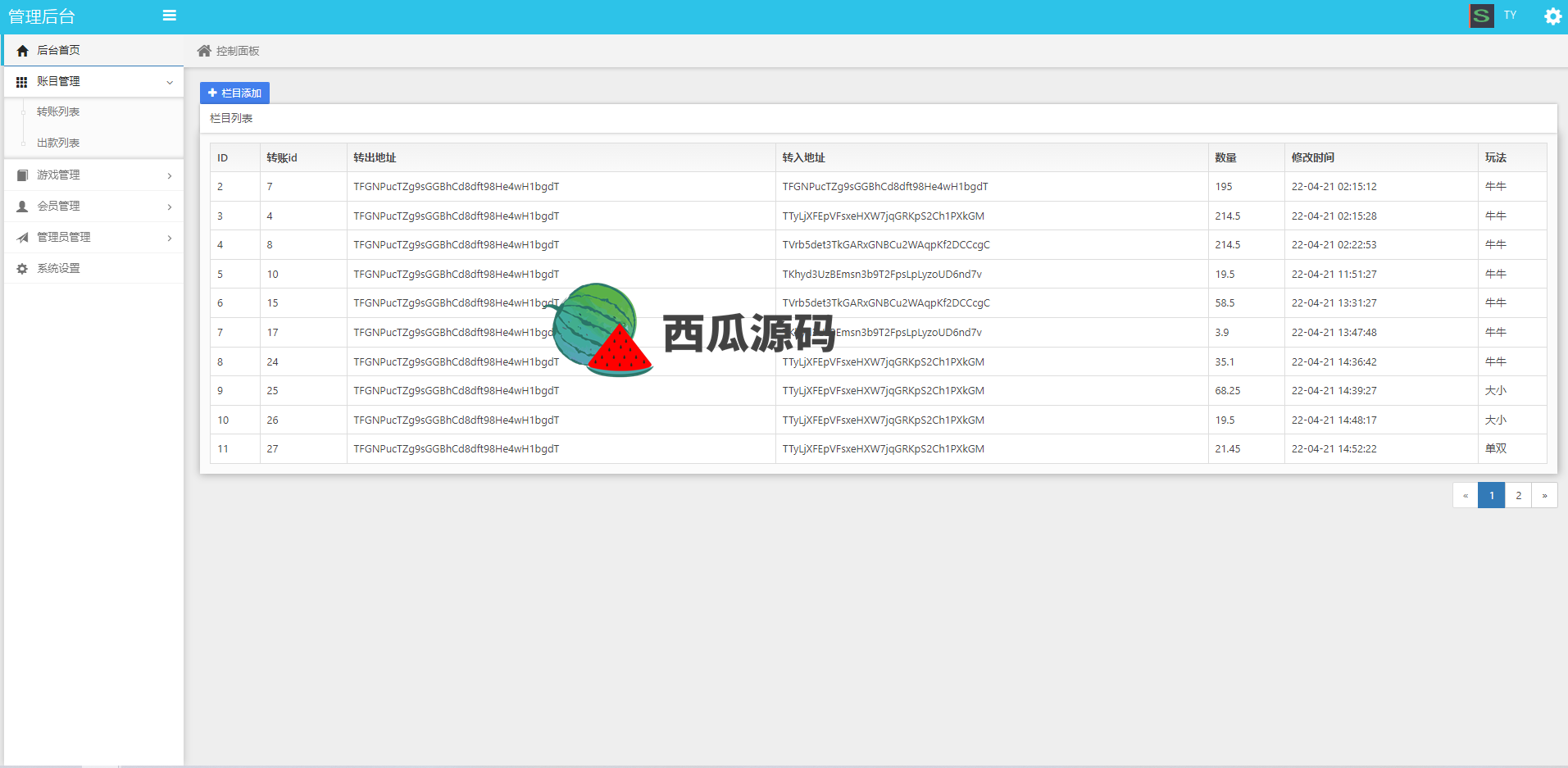Click the 转入地址 column header
Viewport: 1568px width, 768px height.
point(803,157)
